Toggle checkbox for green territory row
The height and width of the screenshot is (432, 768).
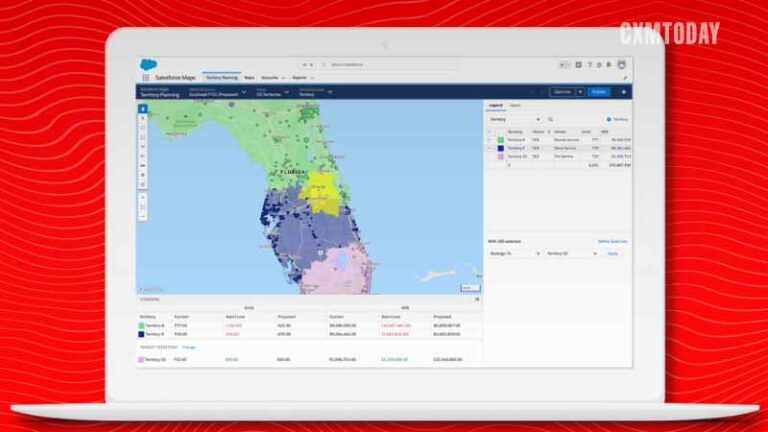coord(489,140)
